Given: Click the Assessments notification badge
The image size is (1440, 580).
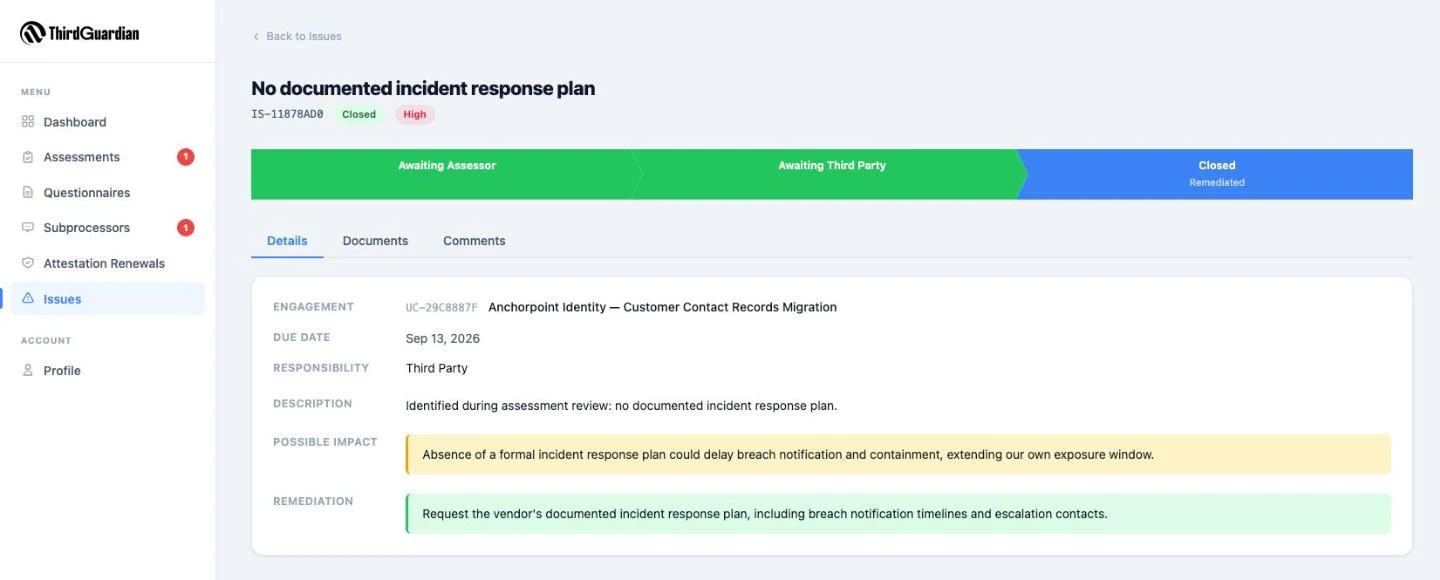Looking at the screenshot, I should coord(185,157).
